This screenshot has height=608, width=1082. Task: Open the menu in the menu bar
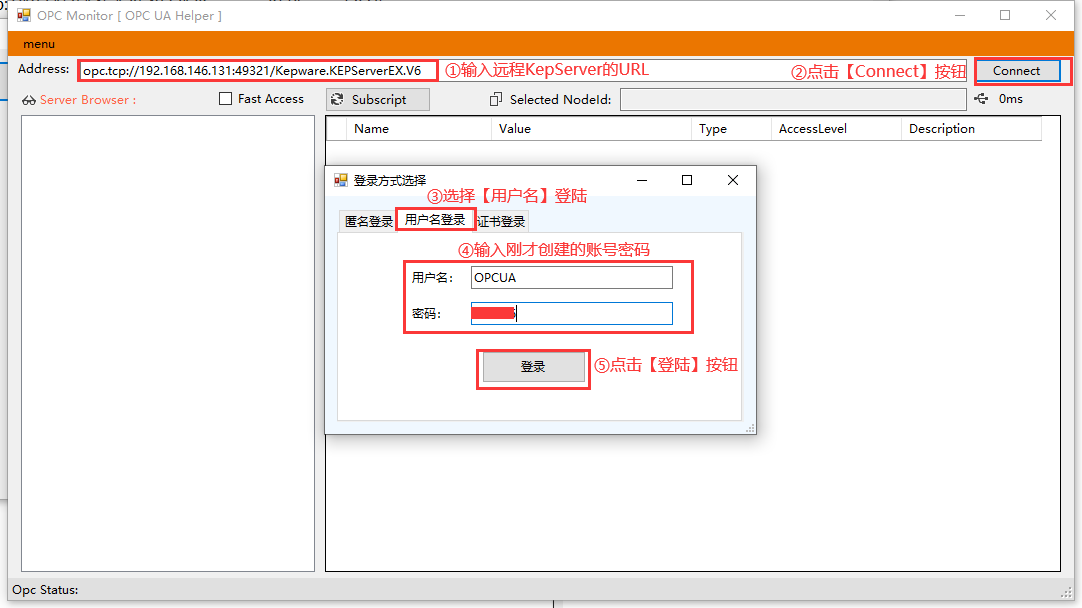(x=37, y=44)
